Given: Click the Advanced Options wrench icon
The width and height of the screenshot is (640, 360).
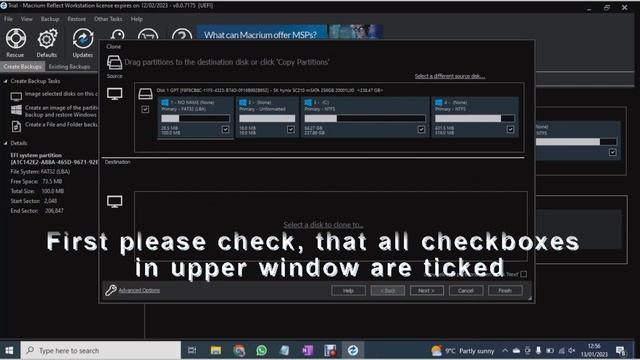Looking at the screenshot, I should pos(111,290).
